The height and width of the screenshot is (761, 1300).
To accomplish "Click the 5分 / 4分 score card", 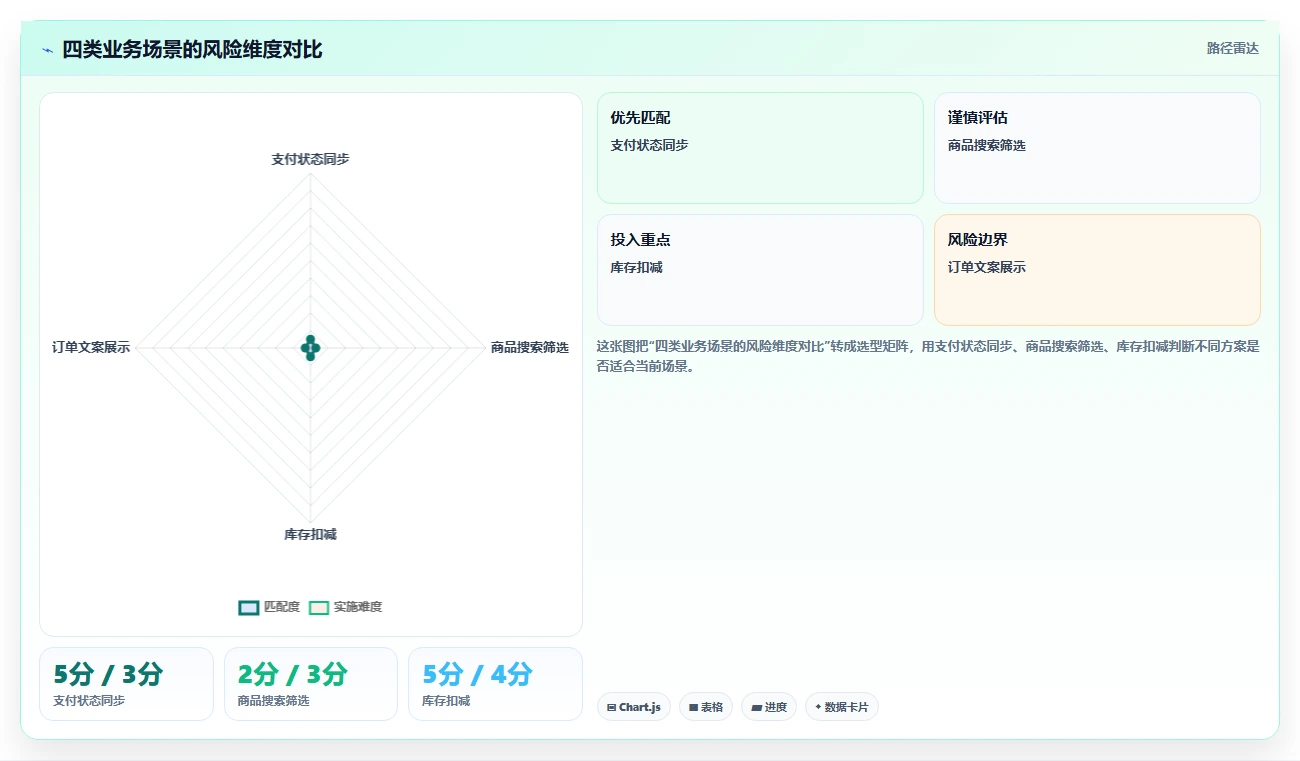I will pyautogui.click(x=495, y=684).
